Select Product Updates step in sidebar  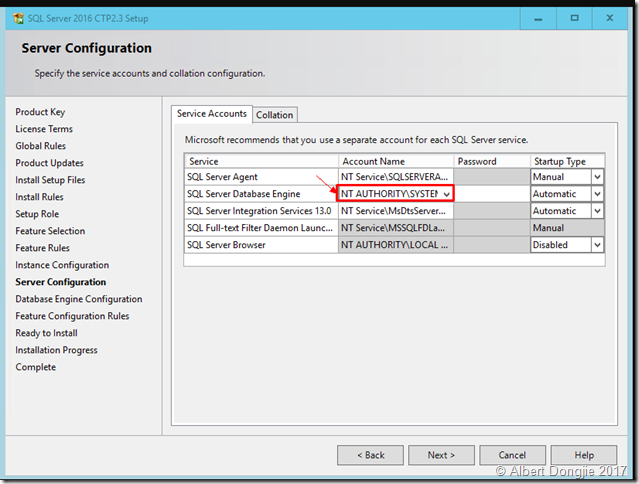point(49,163)
